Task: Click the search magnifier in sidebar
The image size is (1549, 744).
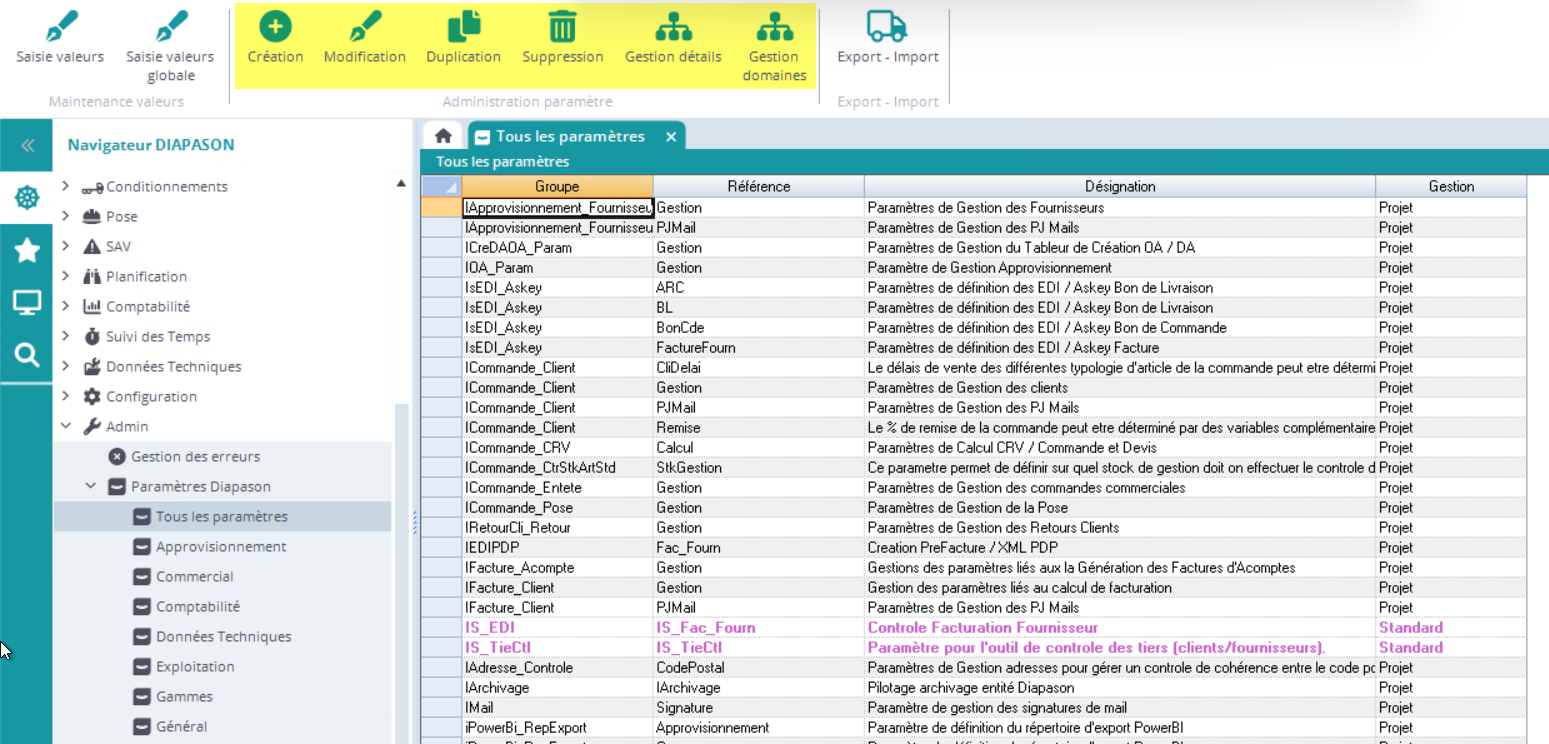Action: [x=27, y=355]
